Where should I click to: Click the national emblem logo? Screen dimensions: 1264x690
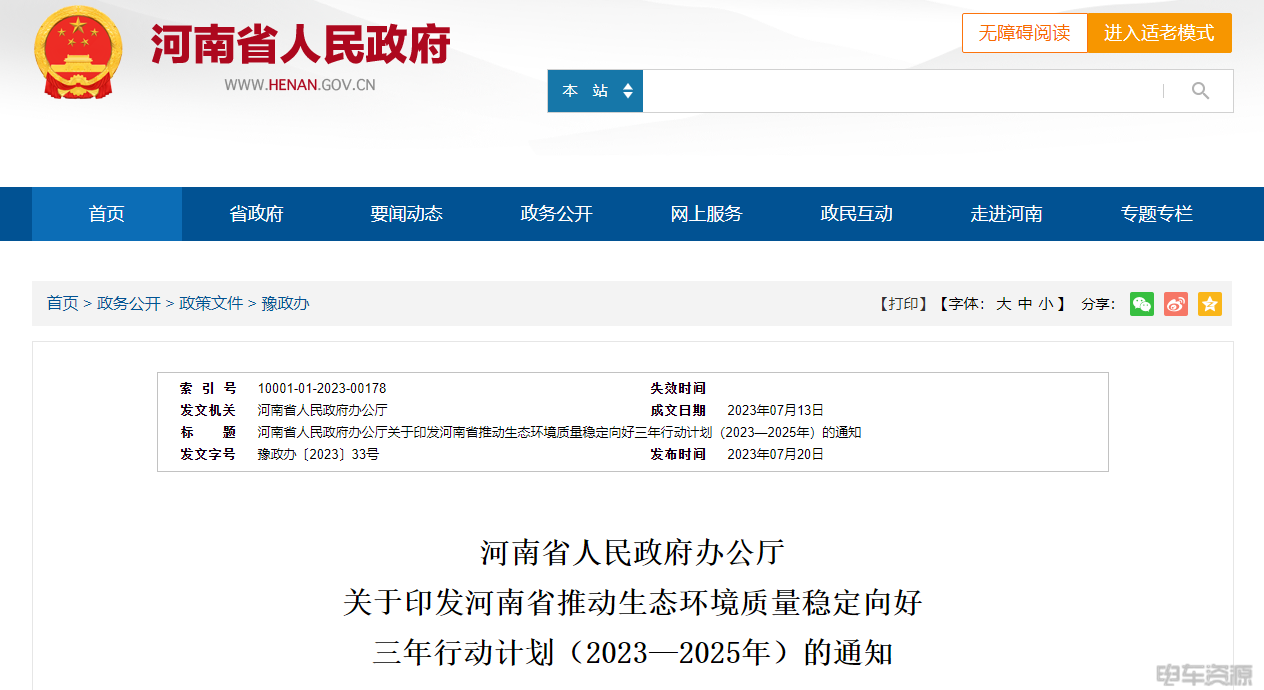coord(78,52)
